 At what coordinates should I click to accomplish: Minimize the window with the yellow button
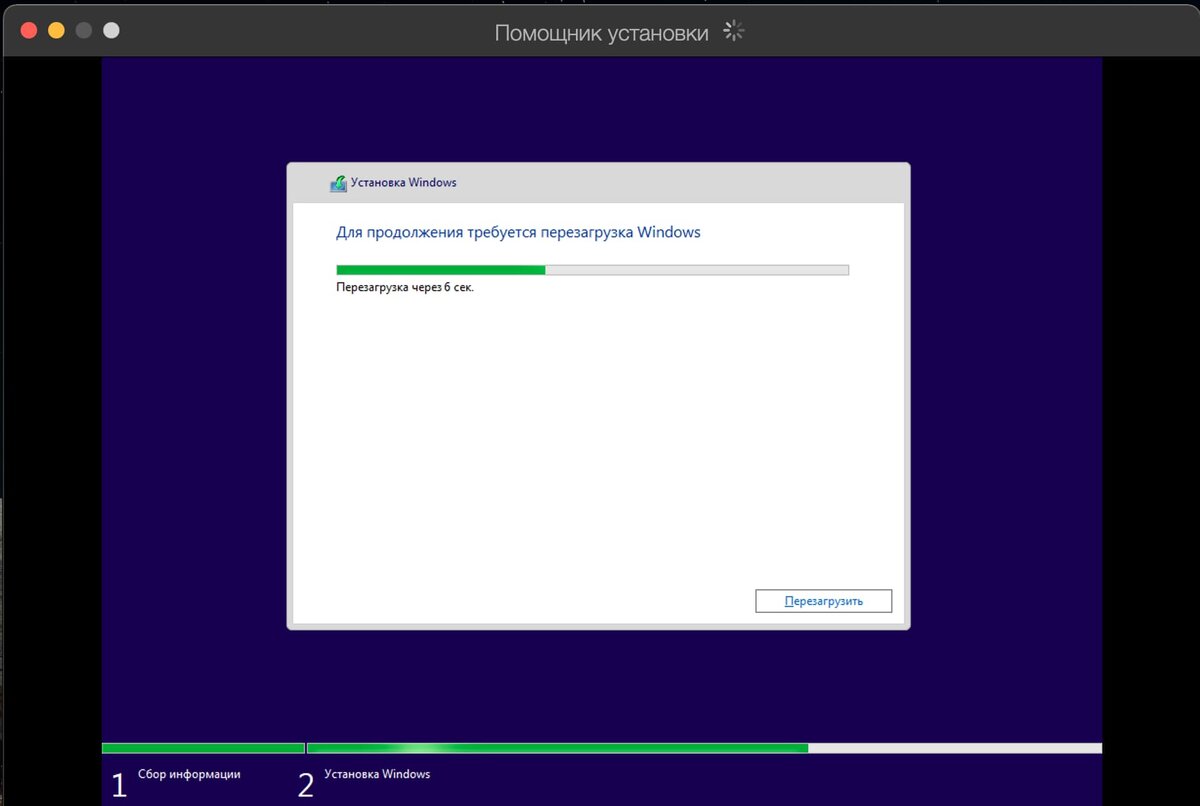coord(56,30)
